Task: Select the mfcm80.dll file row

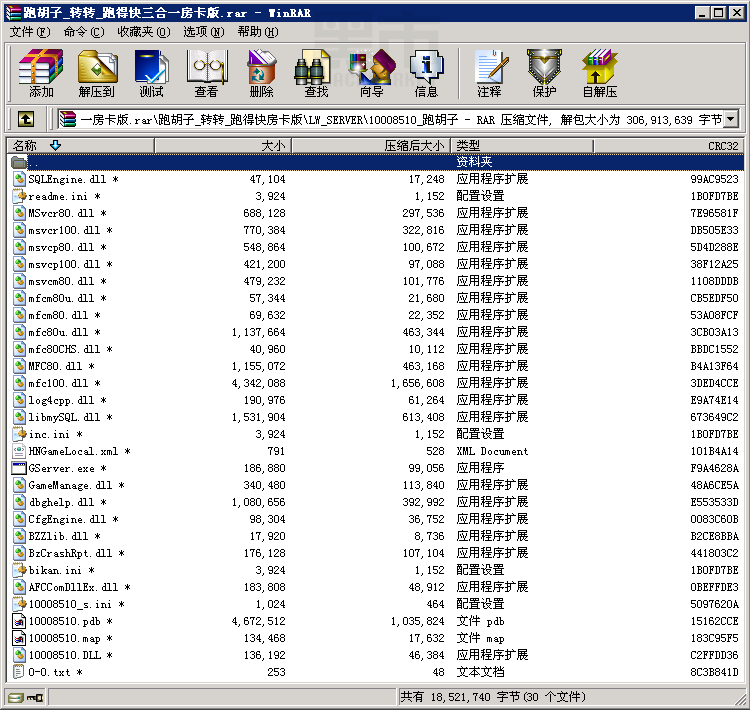Action: point(375,315)
